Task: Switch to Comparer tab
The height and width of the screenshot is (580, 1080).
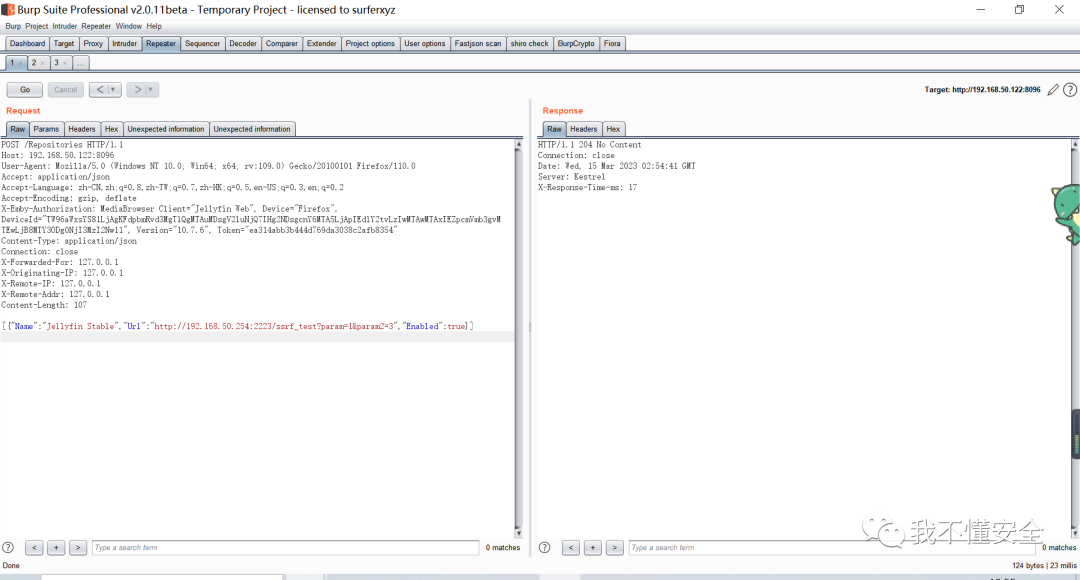Action: 282,43
